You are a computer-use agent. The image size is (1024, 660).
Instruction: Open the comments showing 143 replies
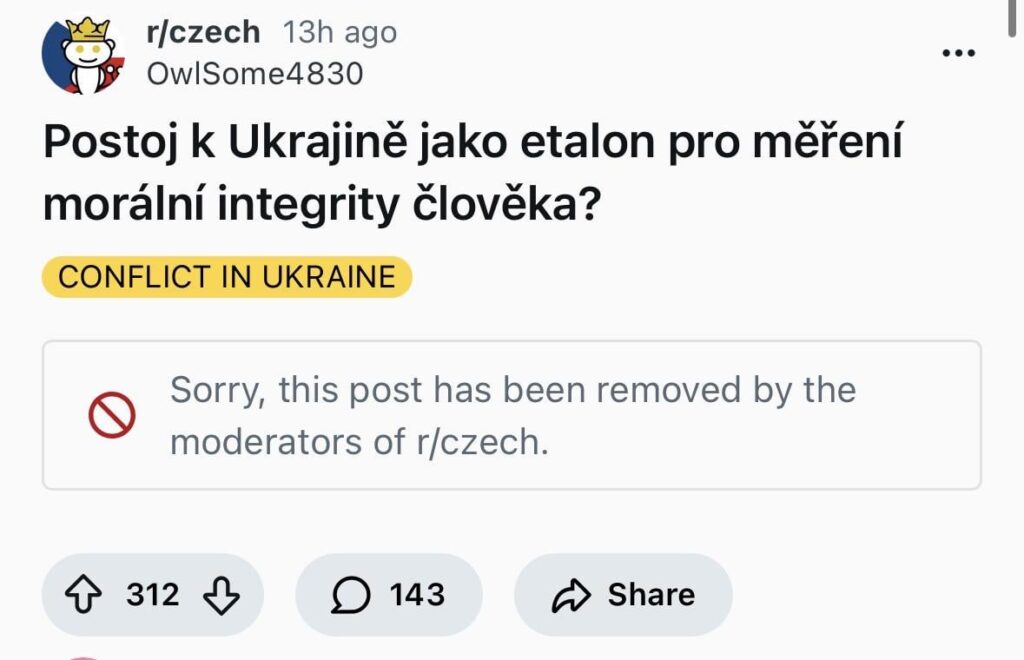(388, 594)
